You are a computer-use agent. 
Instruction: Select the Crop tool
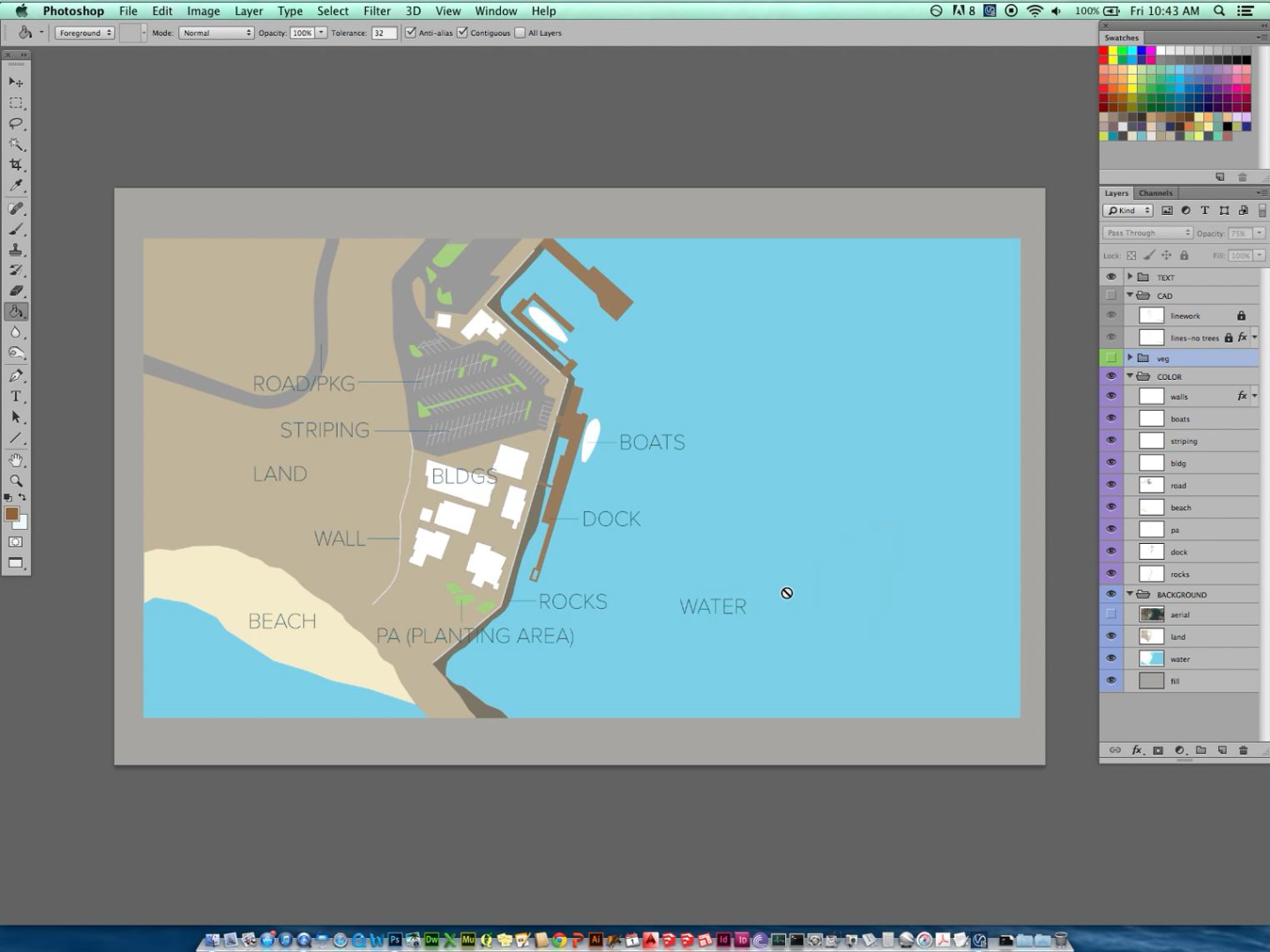[x=15, y=164]
